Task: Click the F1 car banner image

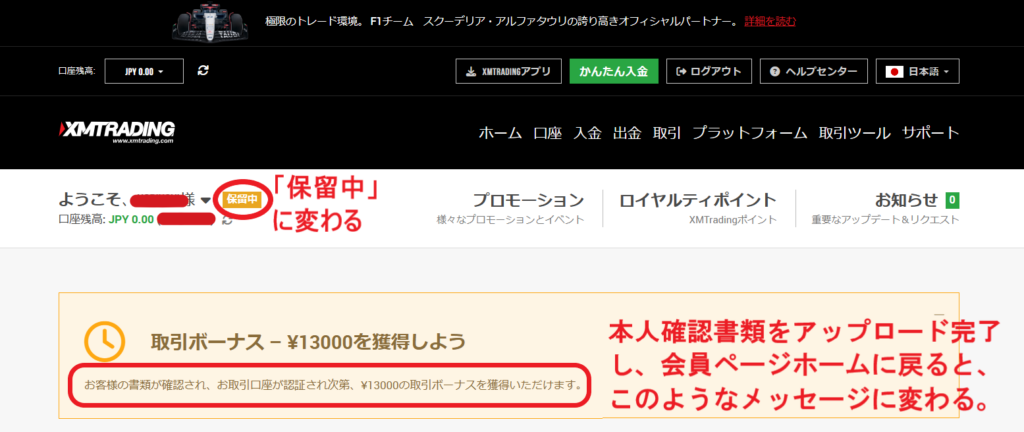Action: 214,21
